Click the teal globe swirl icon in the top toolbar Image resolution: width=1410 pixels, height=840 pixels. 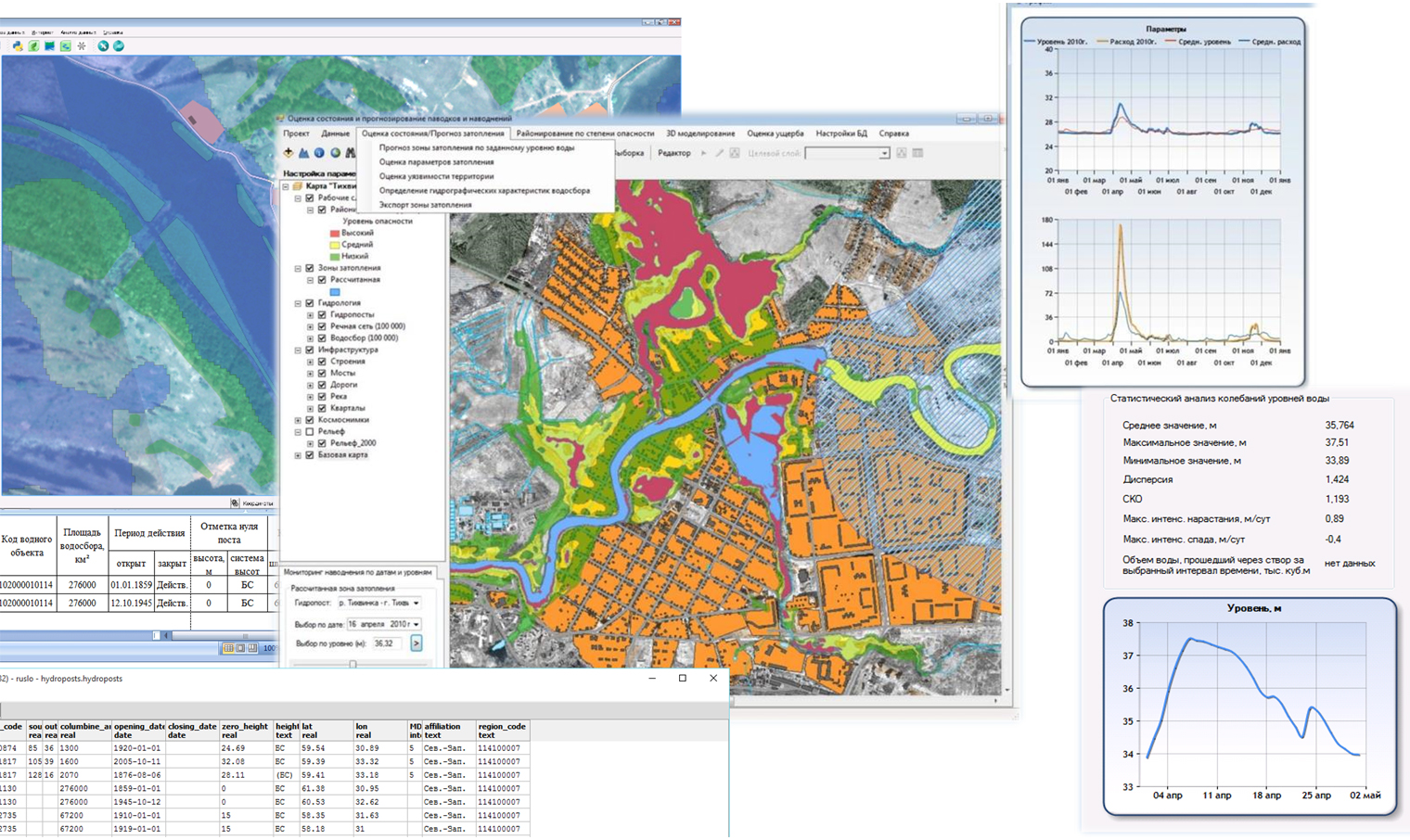point(119,45)
